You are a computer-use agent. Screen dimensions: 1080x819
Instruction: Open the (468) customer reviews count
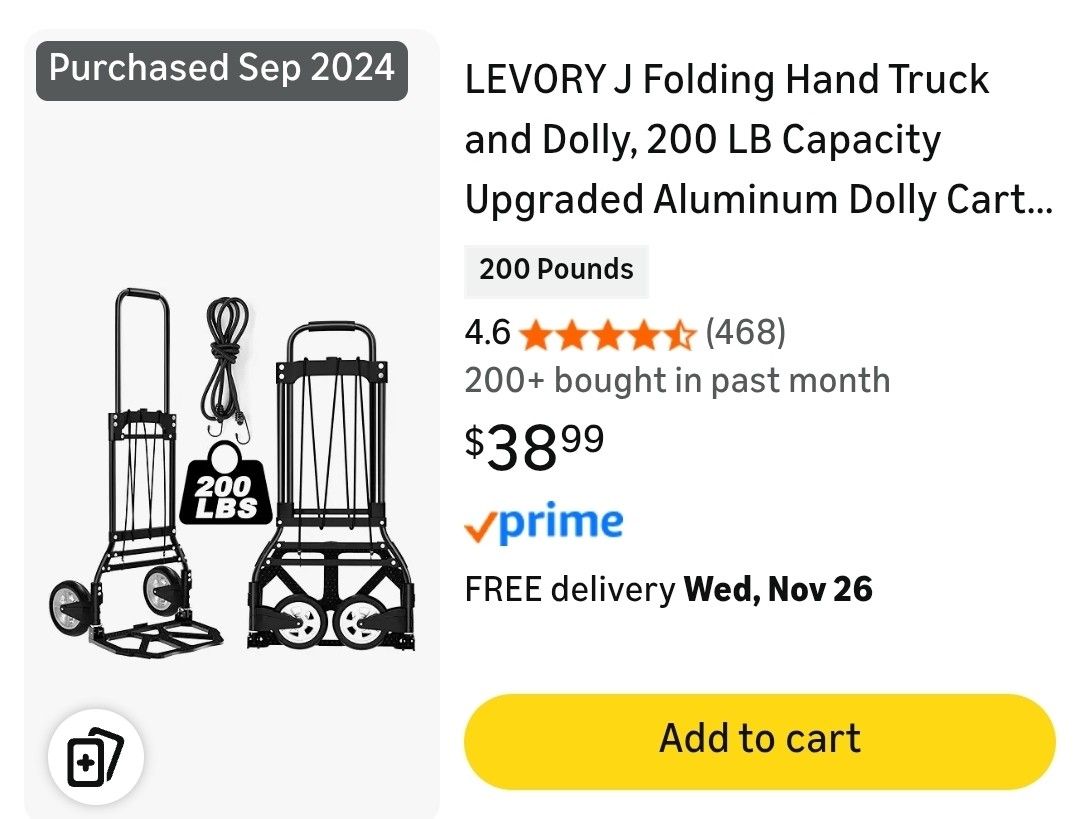[x=745, y=331]
